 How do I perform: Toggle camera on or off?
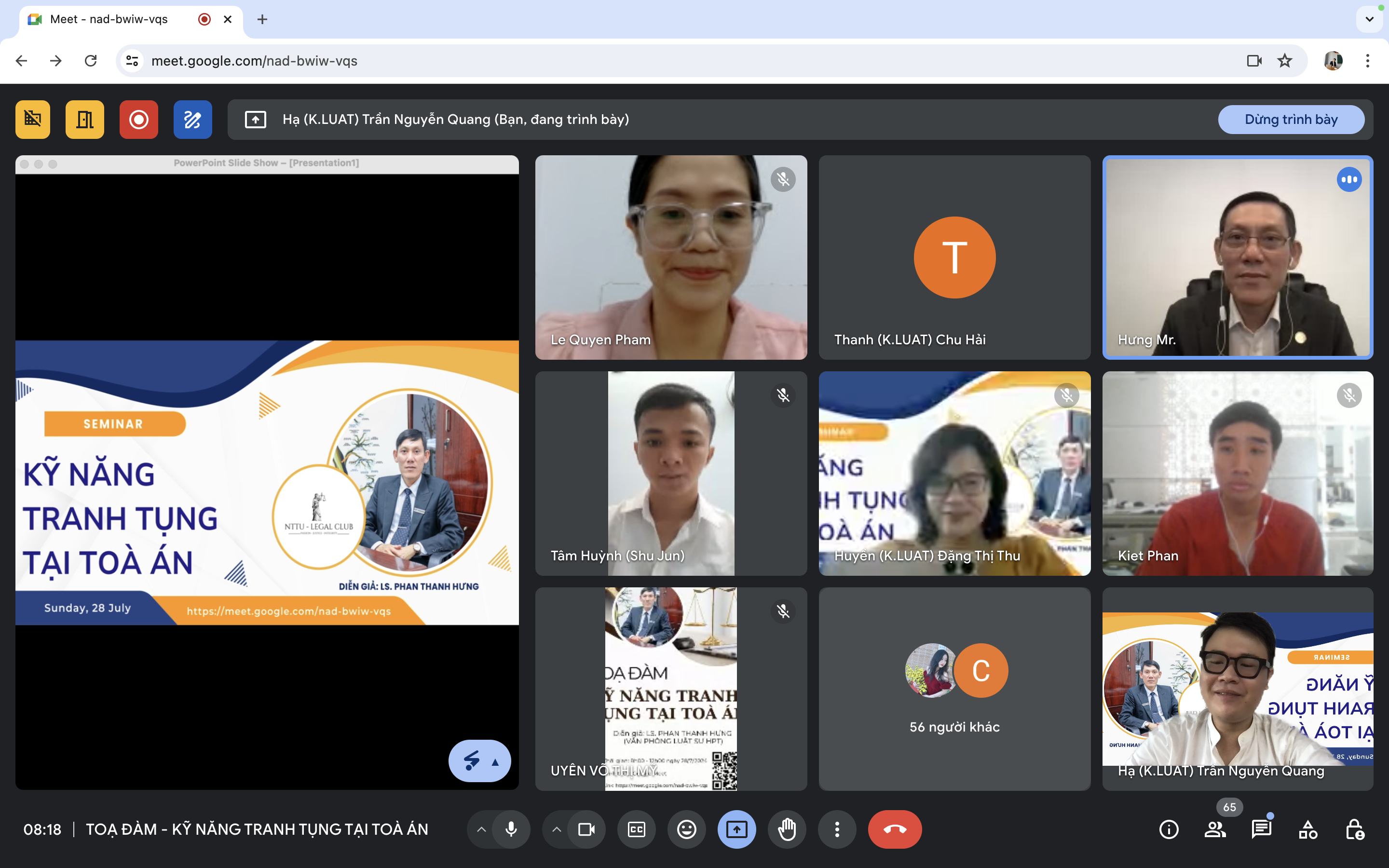(x=586, y=829)
